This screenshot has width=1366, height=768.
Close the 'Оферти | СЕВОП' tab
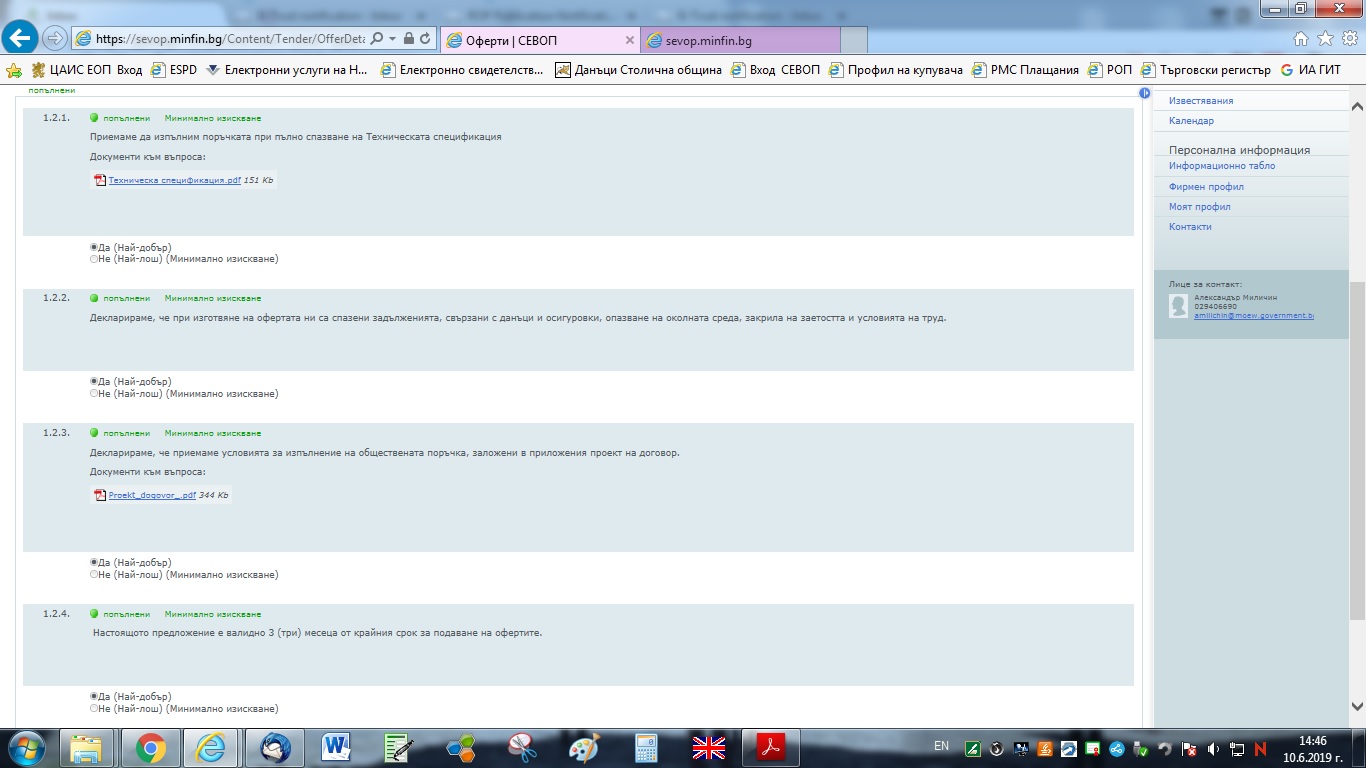click(x=629, y=40)
